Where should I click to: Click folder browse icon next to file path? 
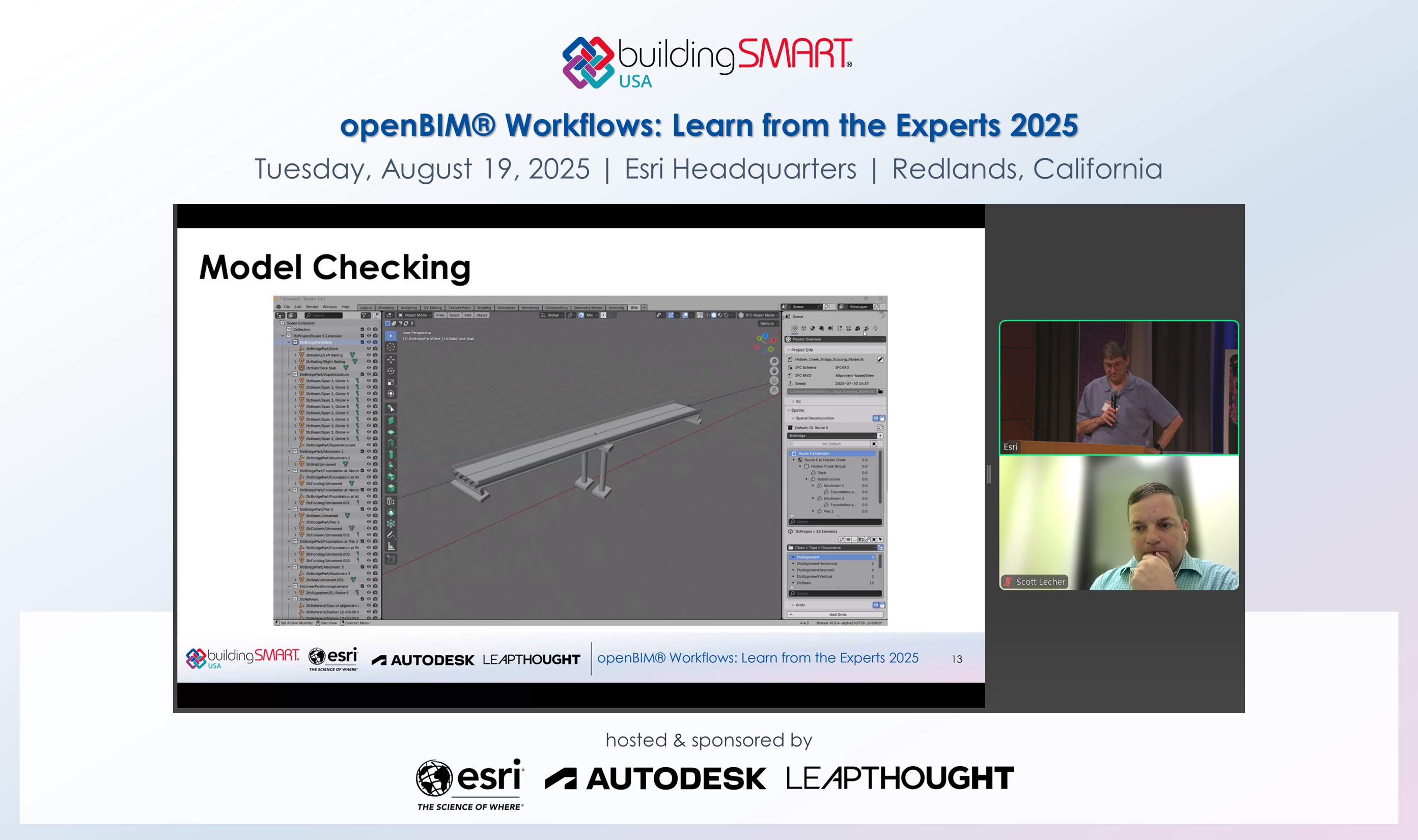[x=880, y=391]
